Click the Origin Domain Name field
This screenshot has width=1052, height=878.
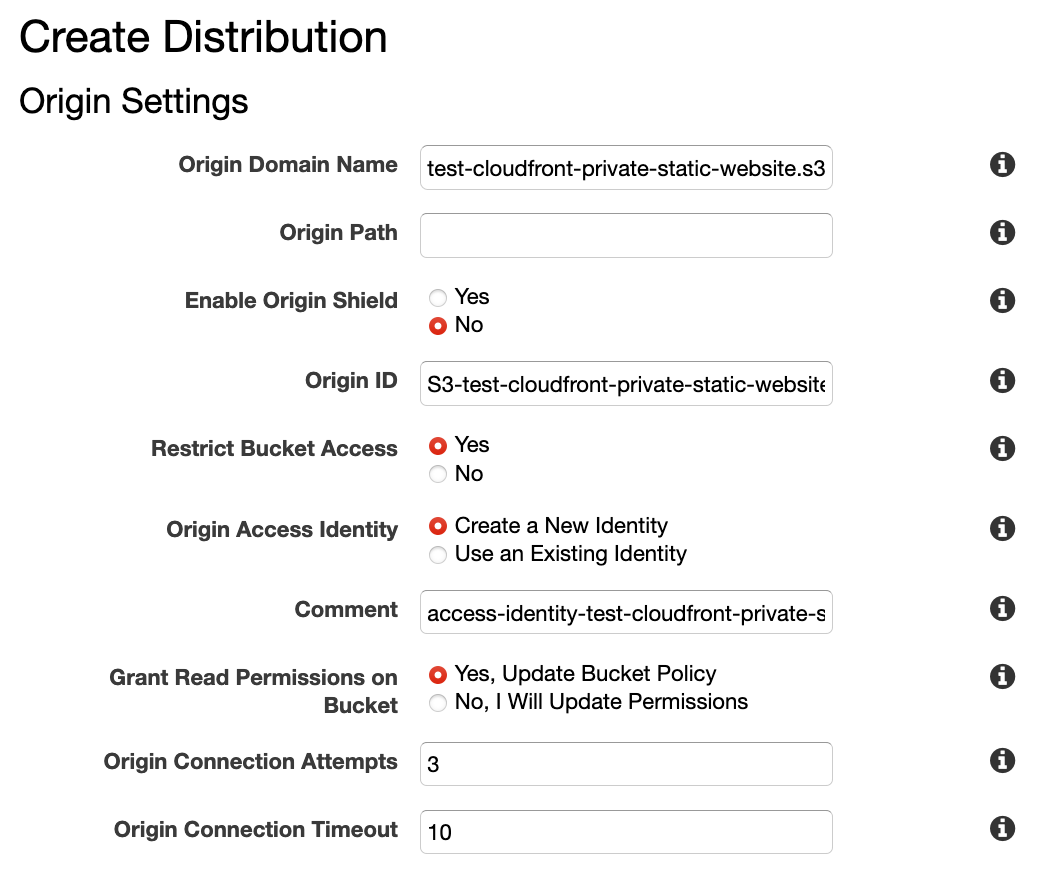[626, 168]
